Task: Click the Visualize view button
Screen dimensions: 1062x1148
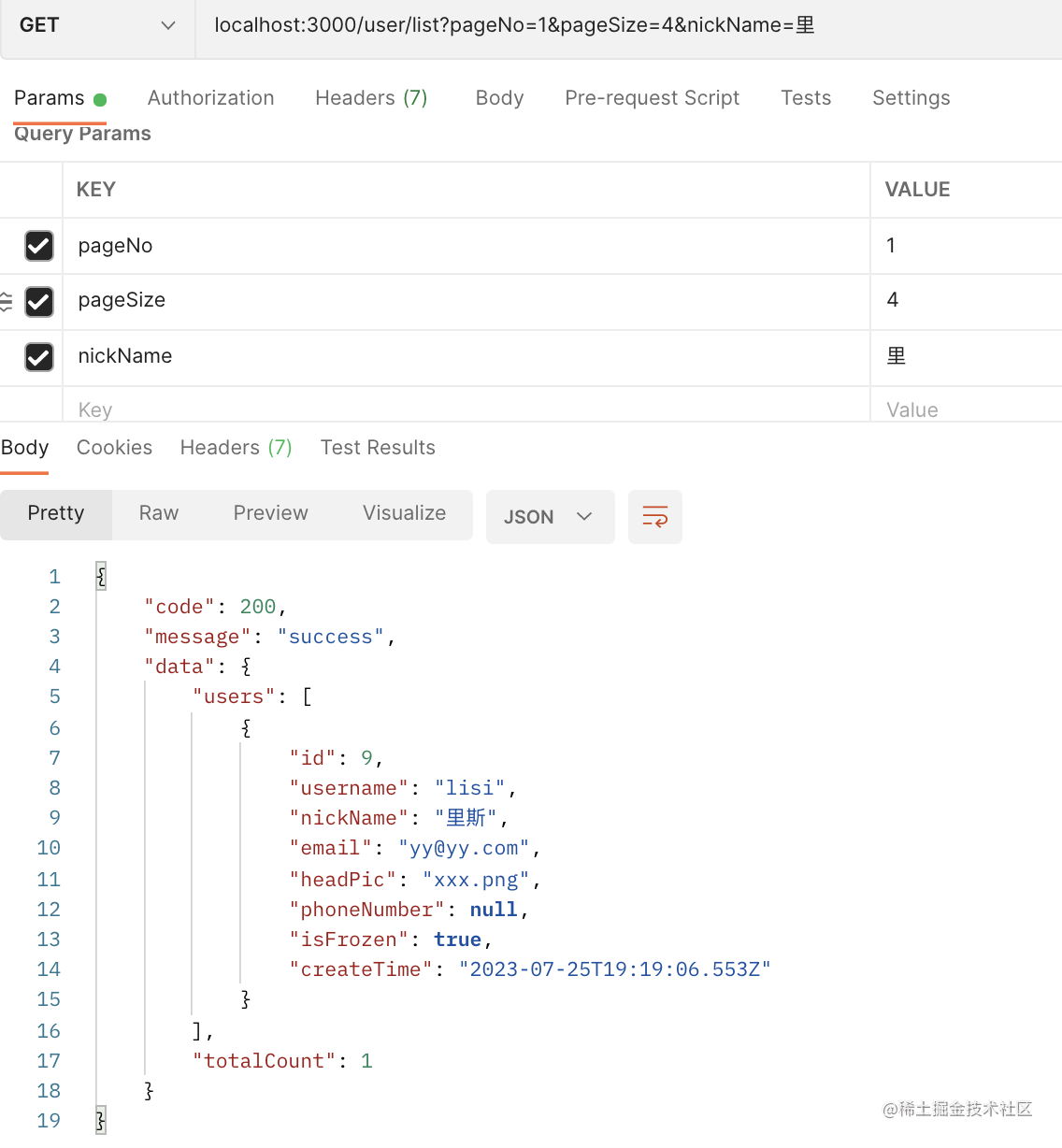Action: click(404, 513)
